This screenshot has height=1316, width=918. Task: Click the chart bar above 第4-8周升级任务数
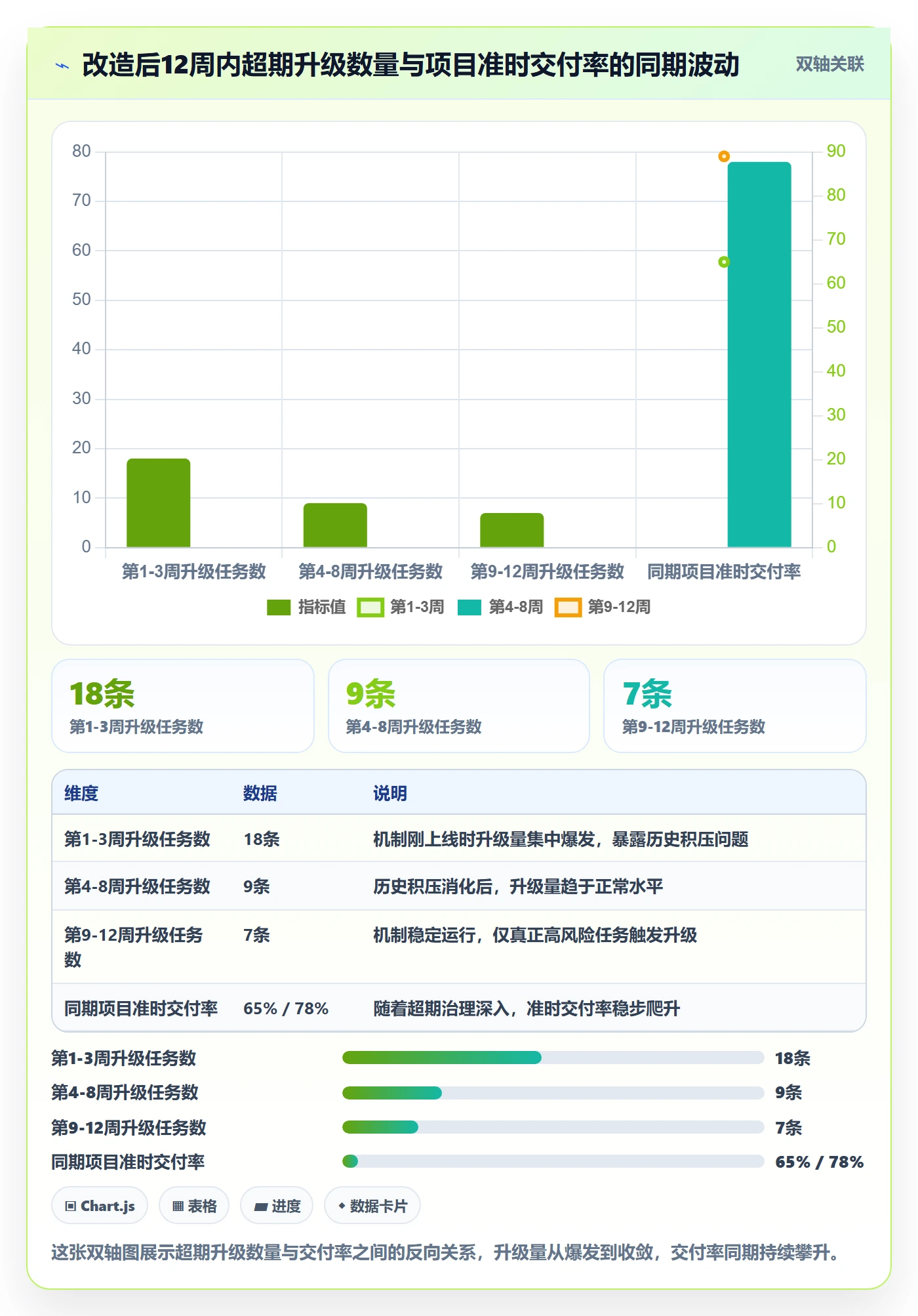point(335,525)
